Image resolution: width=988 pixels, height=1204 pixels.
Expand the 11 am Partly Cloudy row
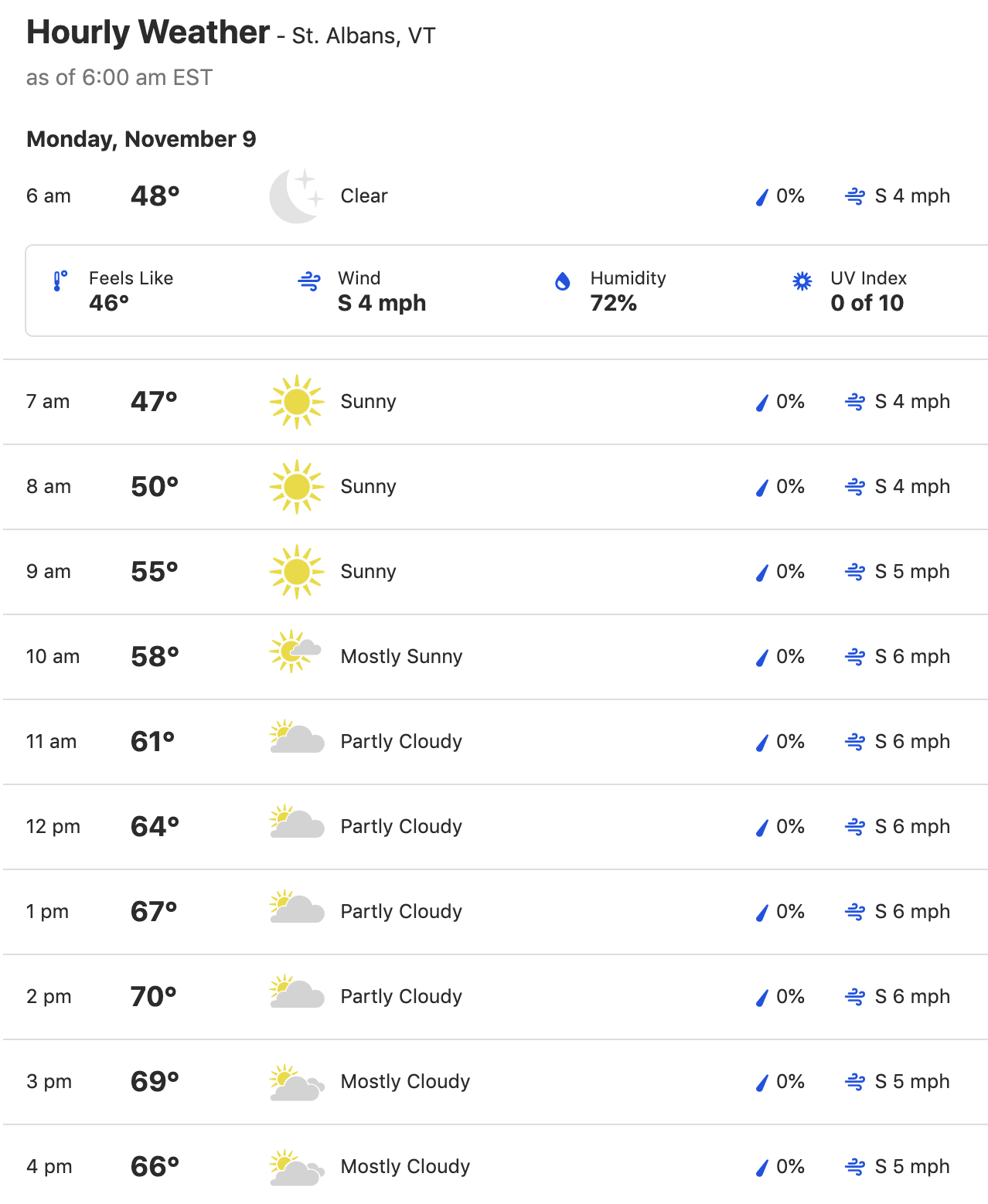(x=496, y=742)
